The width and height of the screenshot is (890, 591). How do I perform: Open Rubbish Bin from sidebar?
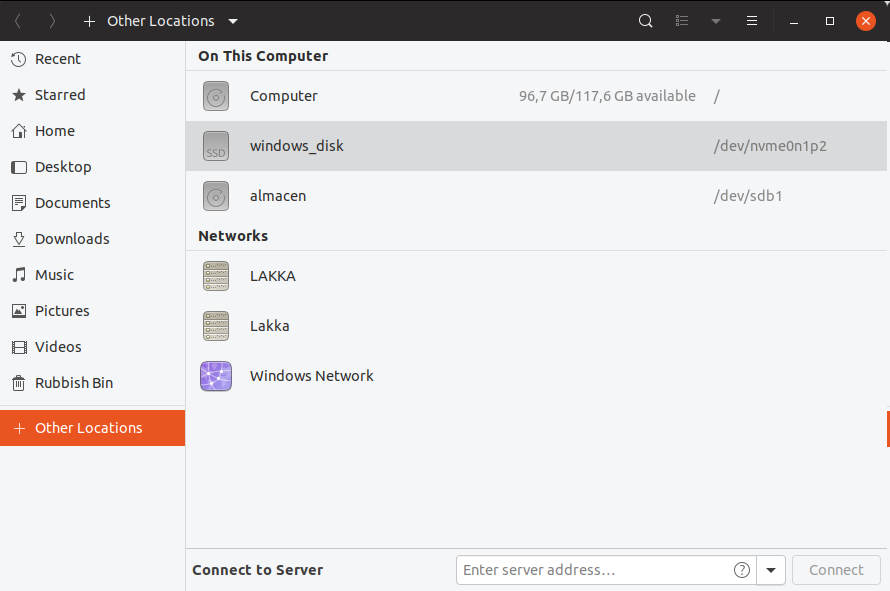[73, 383]
